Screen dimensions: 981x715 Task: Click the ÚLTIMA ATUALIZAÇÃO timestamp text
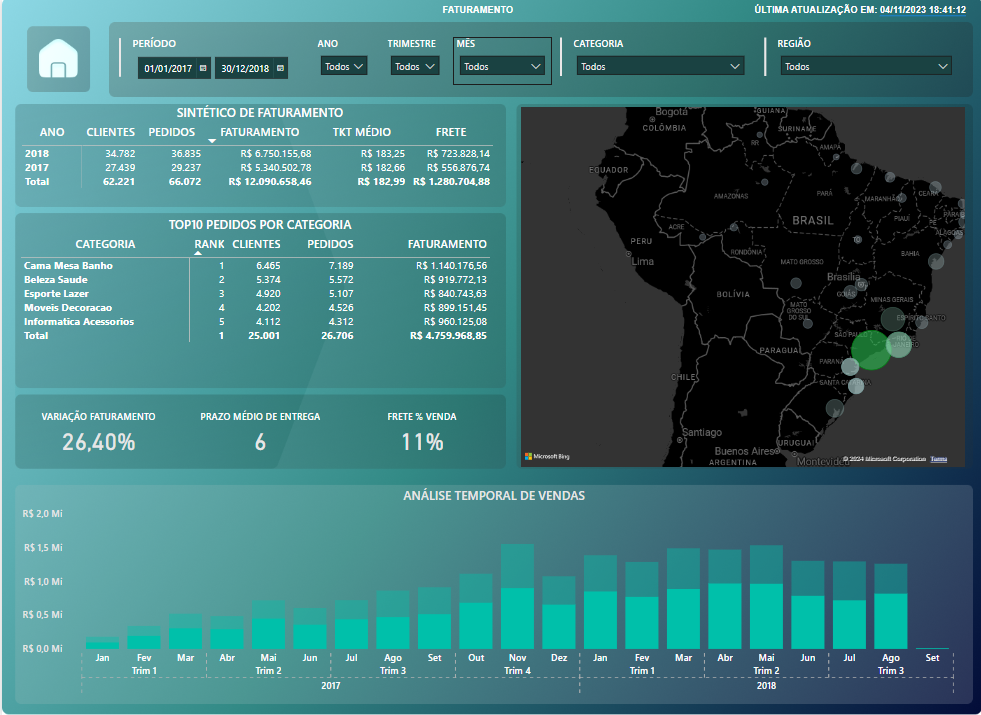click(860, 9)
